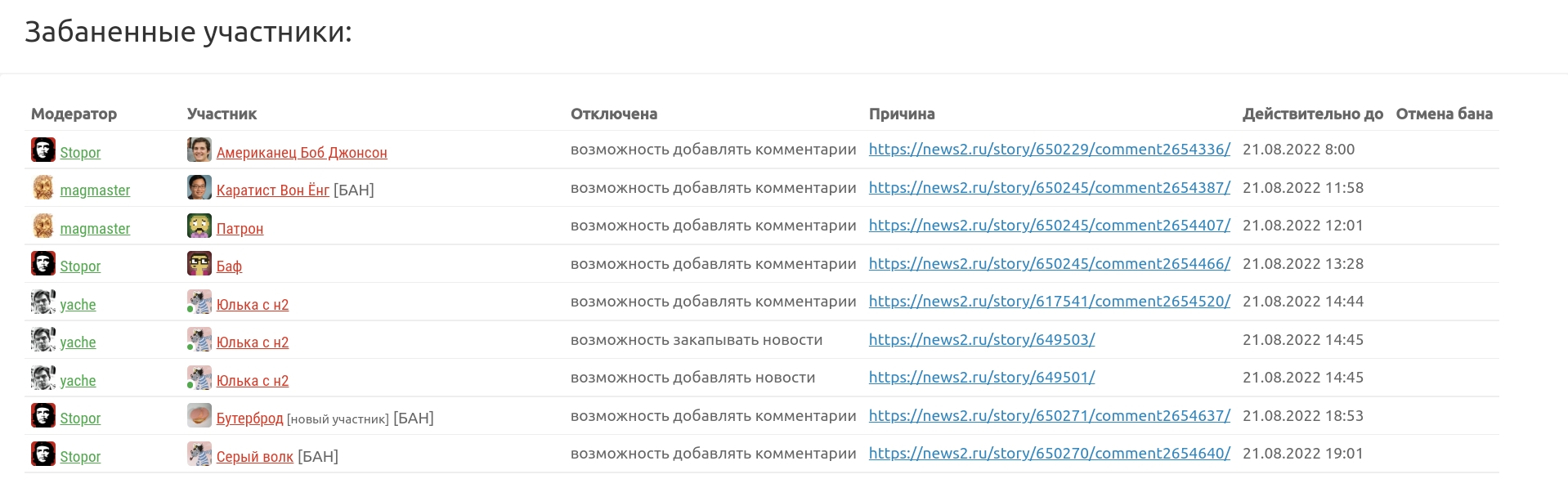The width and height of the screenshot is (1568, 479).
Task: Click avatar of Бутерброд participant
Action: click(x=199, y=415)
